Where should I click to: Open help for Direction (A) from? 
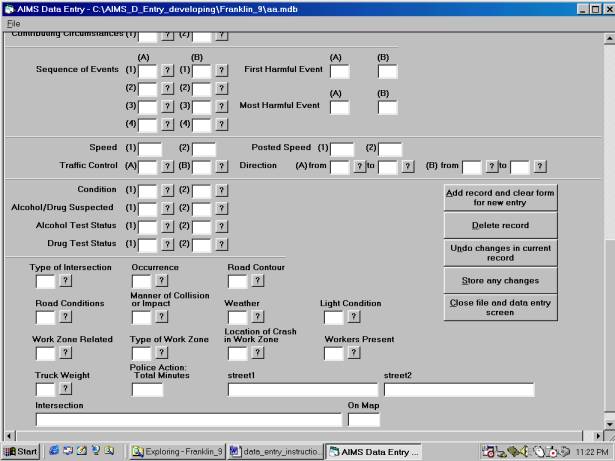[359, 166]
